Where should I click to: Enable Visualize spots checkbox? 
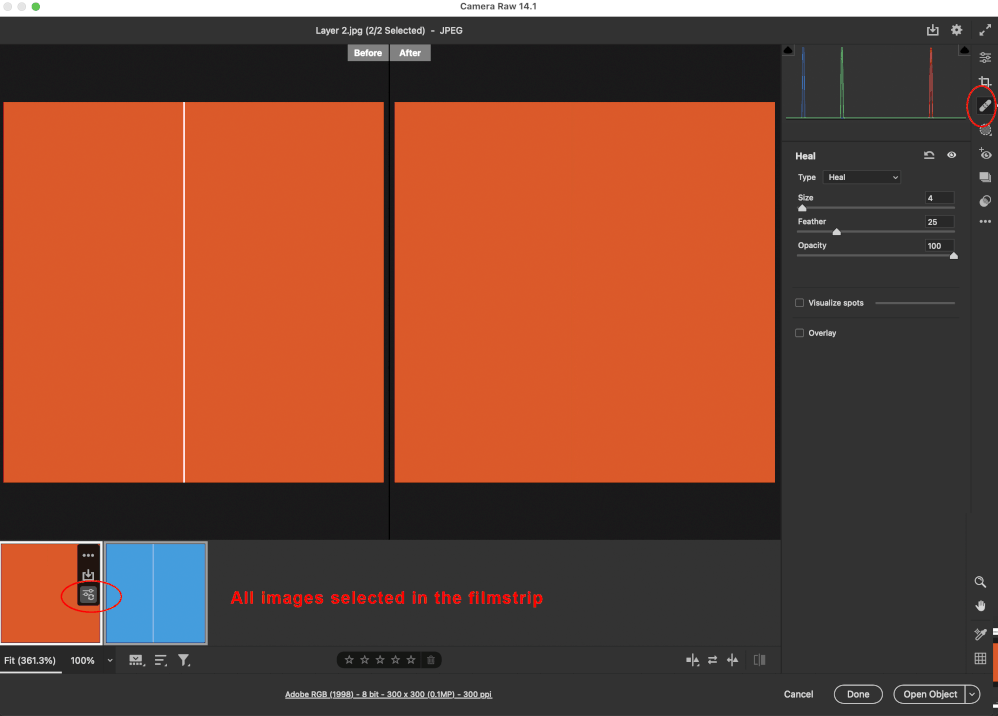click(799, 303)
